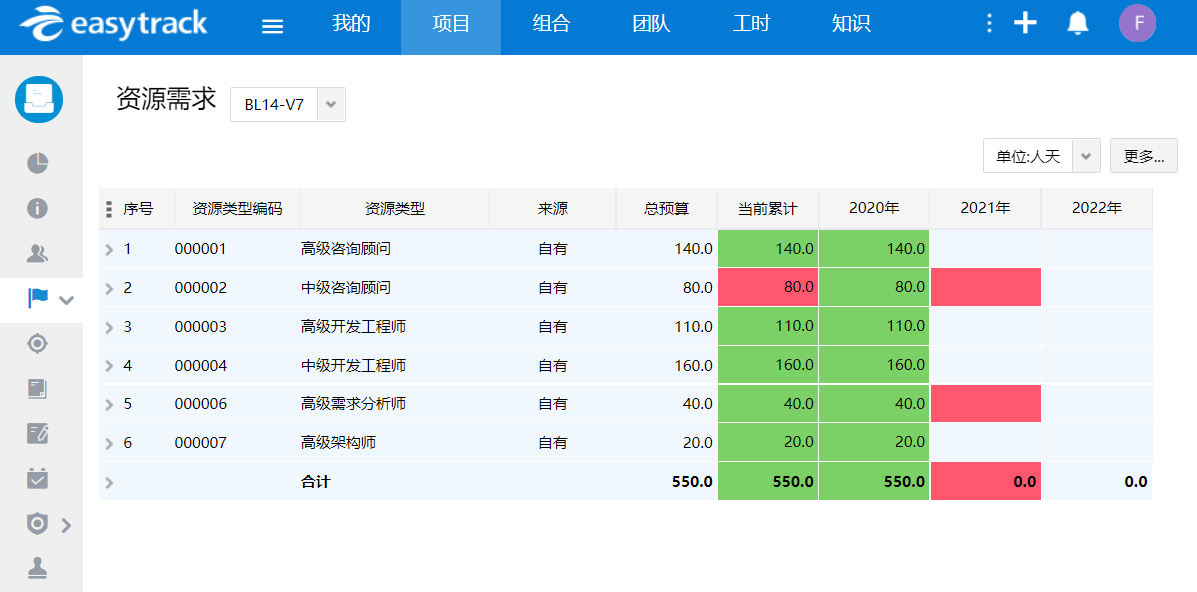Open the 团队 tab

[x=651, y=24]
